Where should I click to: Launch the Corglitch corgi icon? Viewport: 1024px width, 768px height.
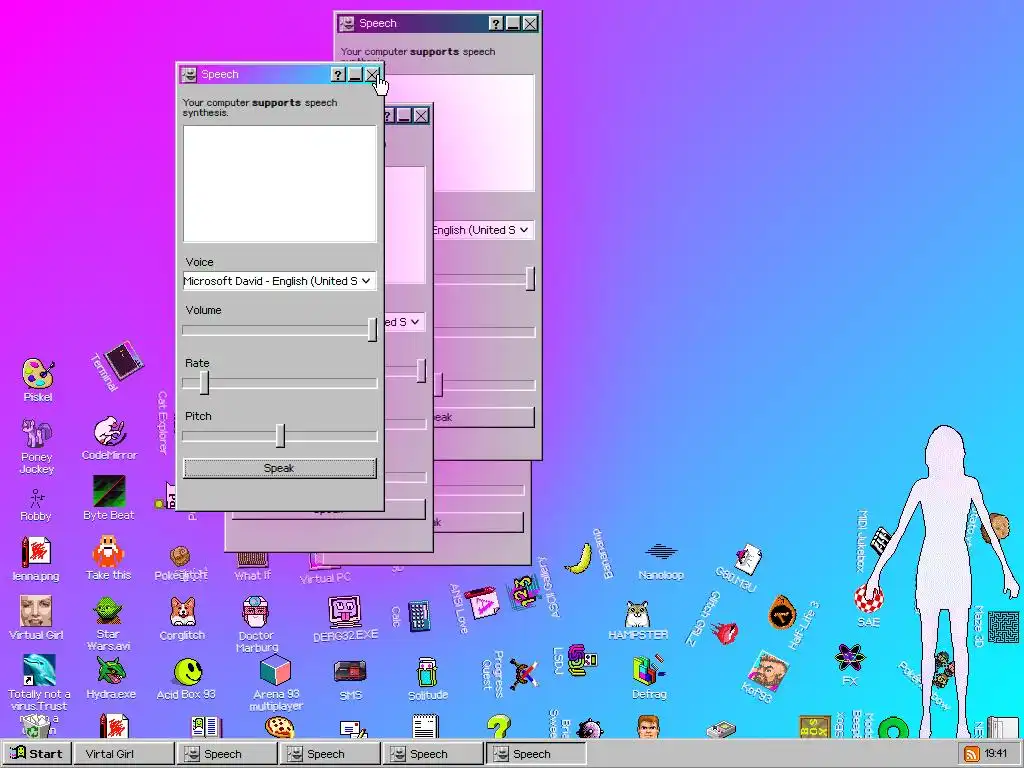[x=182, y=612]
